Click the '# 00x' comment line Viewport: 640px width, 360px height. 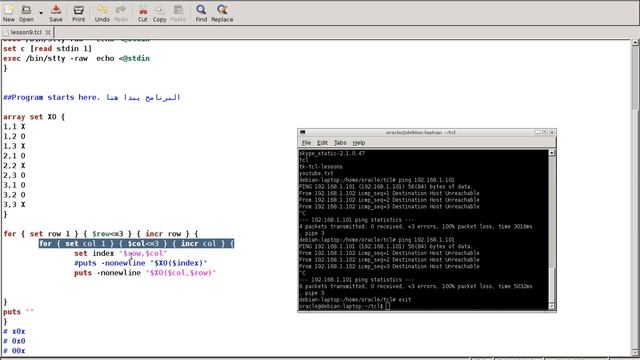click(x=14, y=351)
